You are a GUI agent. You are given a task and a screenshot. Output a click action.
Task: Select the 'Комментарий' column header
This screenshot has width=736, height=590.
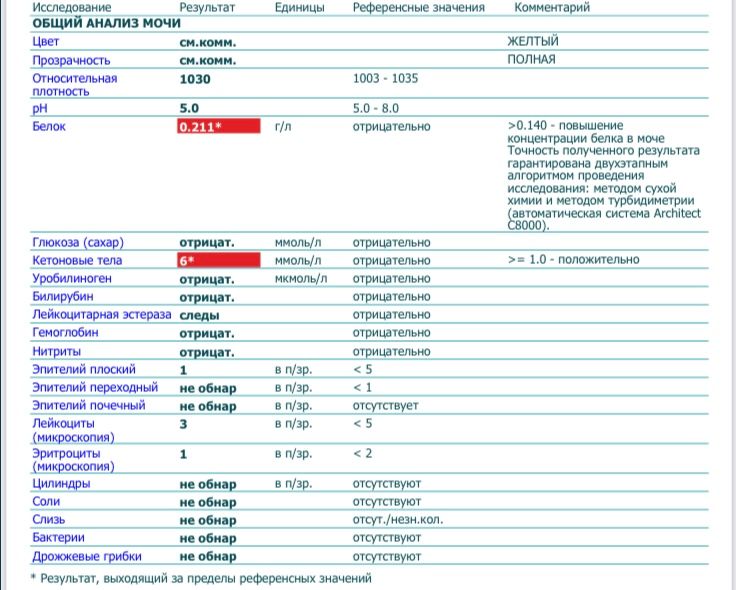[551, 7]
